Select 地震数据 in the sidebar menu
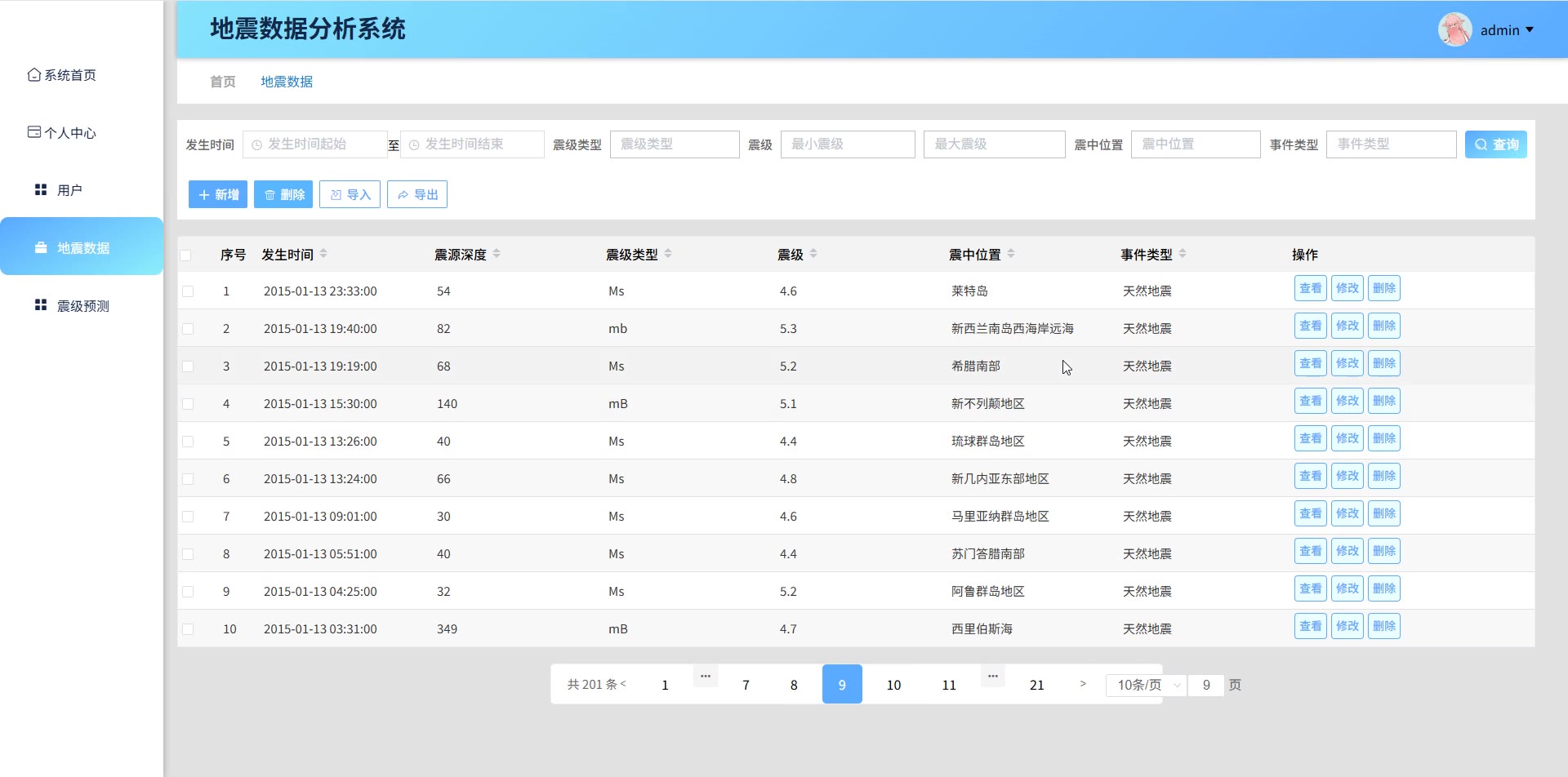Viewport: 1568px width, 777px height. [x=82, y=247]
